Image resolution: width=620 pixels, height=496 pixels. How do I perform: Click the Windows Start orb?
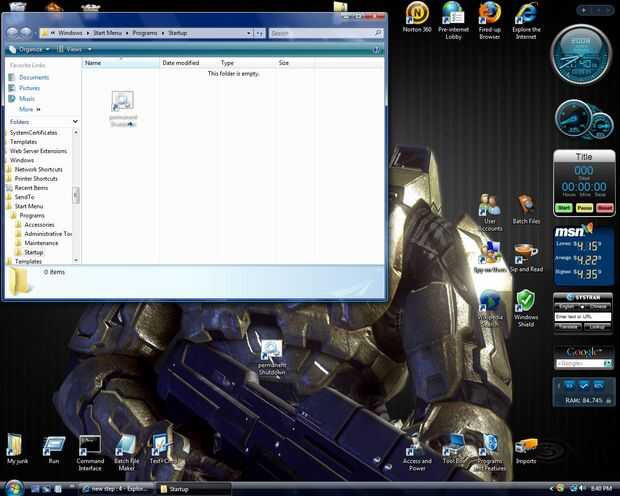coord(15,488)
